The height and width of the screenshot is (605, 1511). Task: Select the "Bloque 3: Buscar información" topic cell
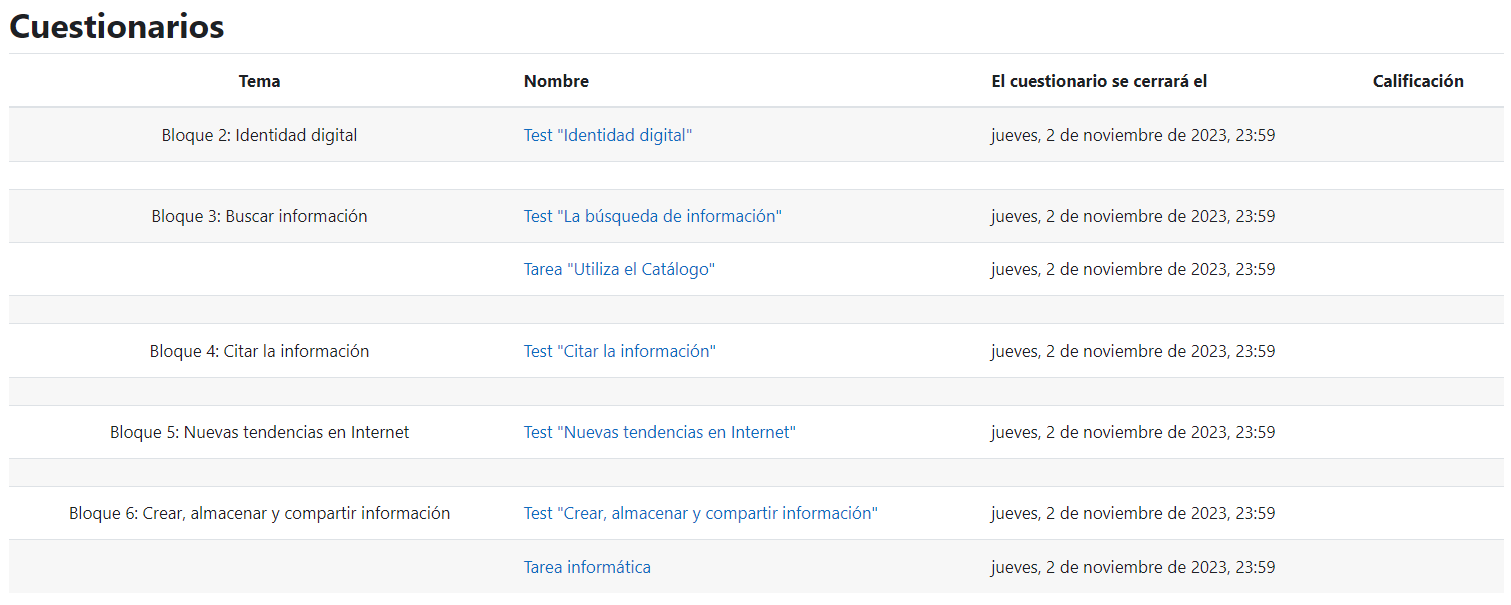(x=259, y=216)
